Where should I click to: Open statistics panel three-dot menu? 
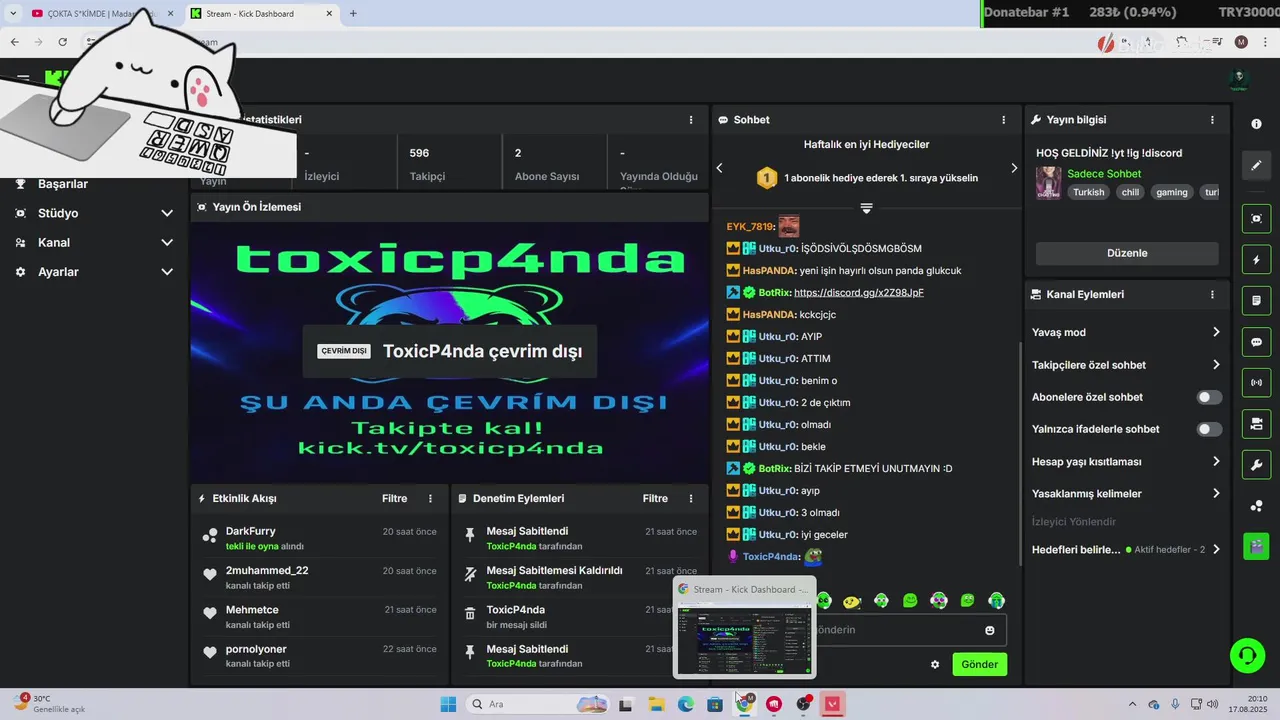tap(691, 120)
